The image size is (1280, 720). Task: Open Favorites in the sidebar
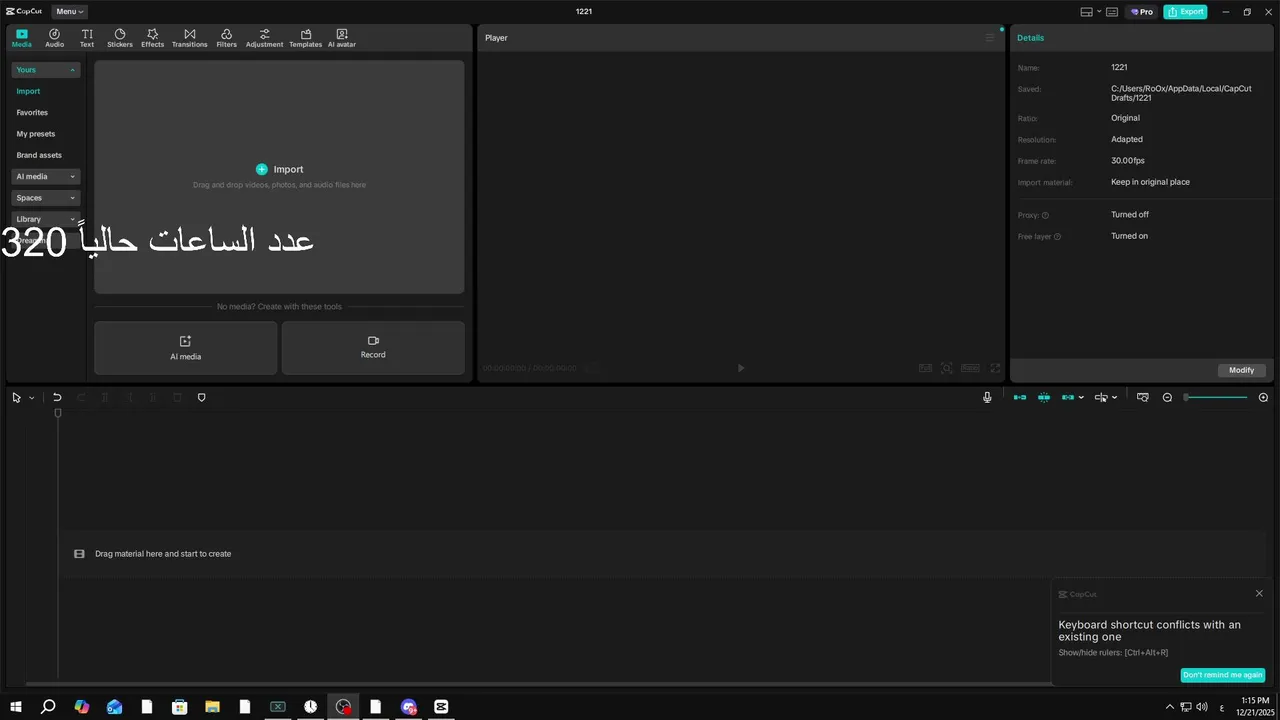point(32,113)
